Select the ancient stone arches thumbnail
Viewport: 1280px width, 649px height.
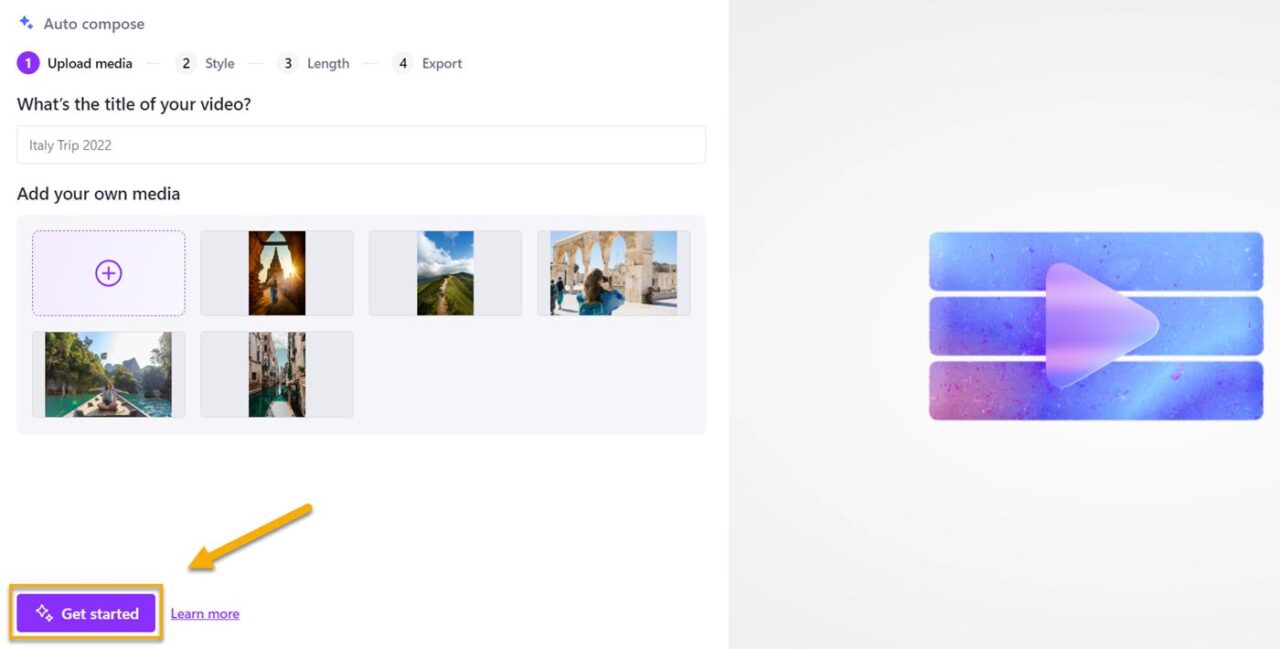(x=613, y=272)
